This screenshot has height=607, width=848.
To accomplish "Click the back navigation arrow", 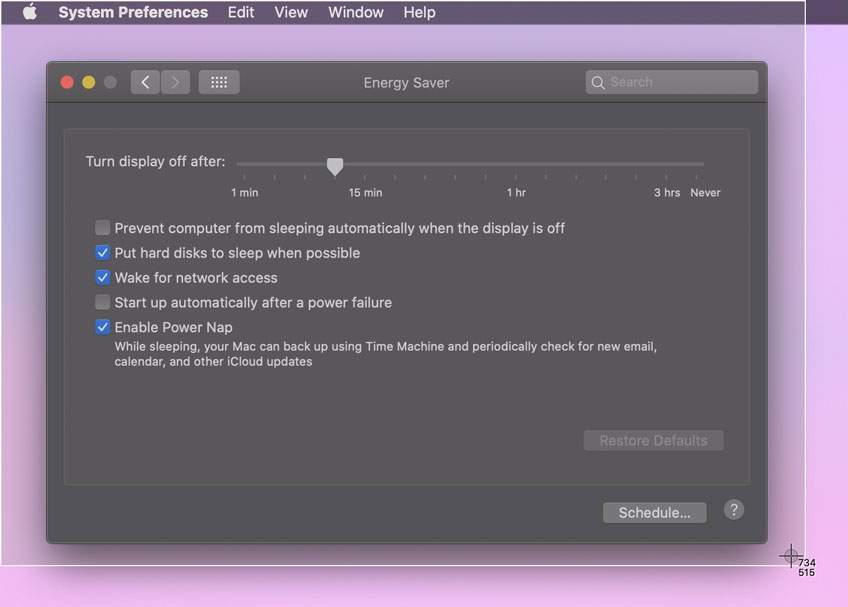I will coord(144,82).
